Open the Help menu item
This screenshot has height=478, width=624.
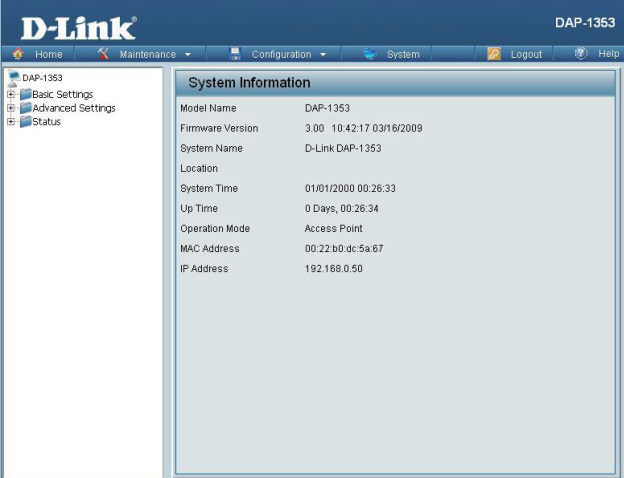pos(608,54)
